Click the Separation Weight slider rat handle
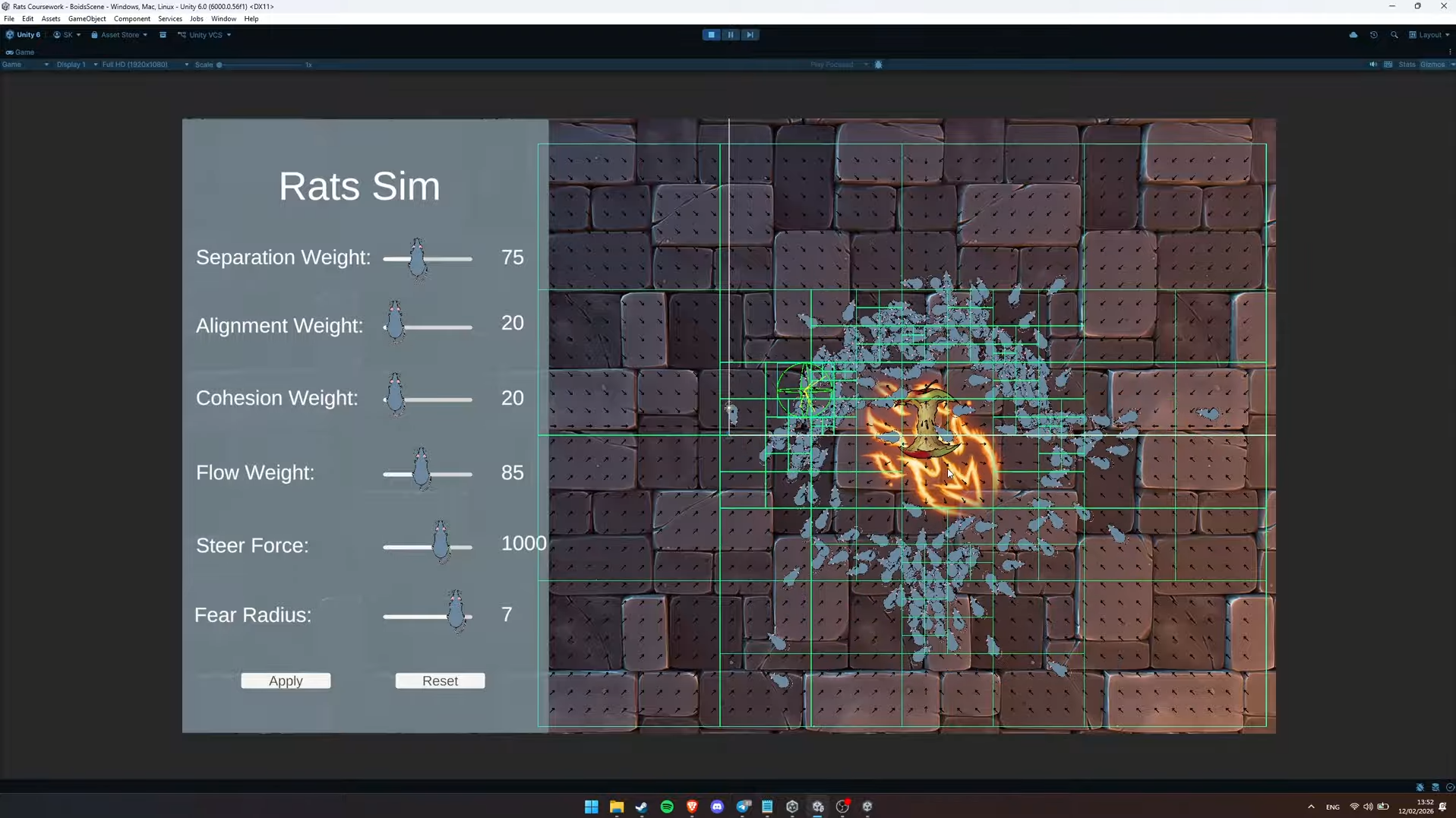This screenshot has height=818, width=1456. [x=418, y=259]
